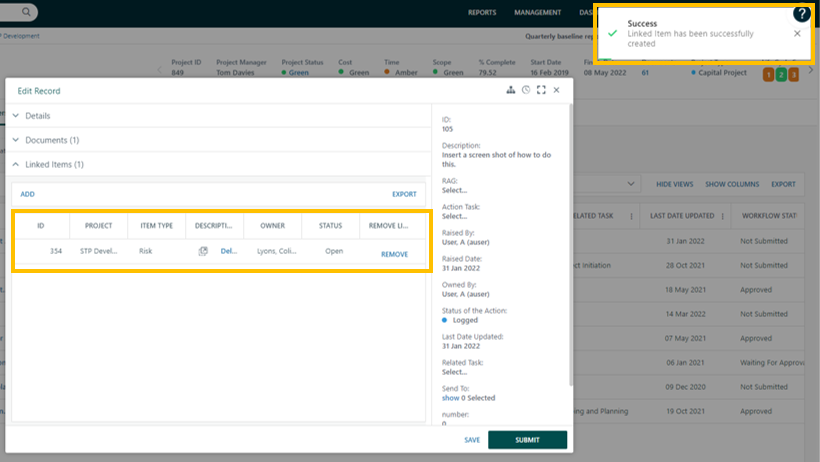Screen dimensions: 820x462
Task: Expand the Documents (1) section
Action: [x=218, y=140]
